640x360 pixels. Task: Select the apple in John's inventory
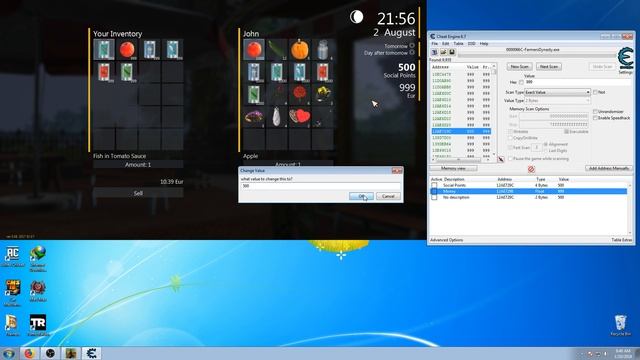(x=254, y=50)
